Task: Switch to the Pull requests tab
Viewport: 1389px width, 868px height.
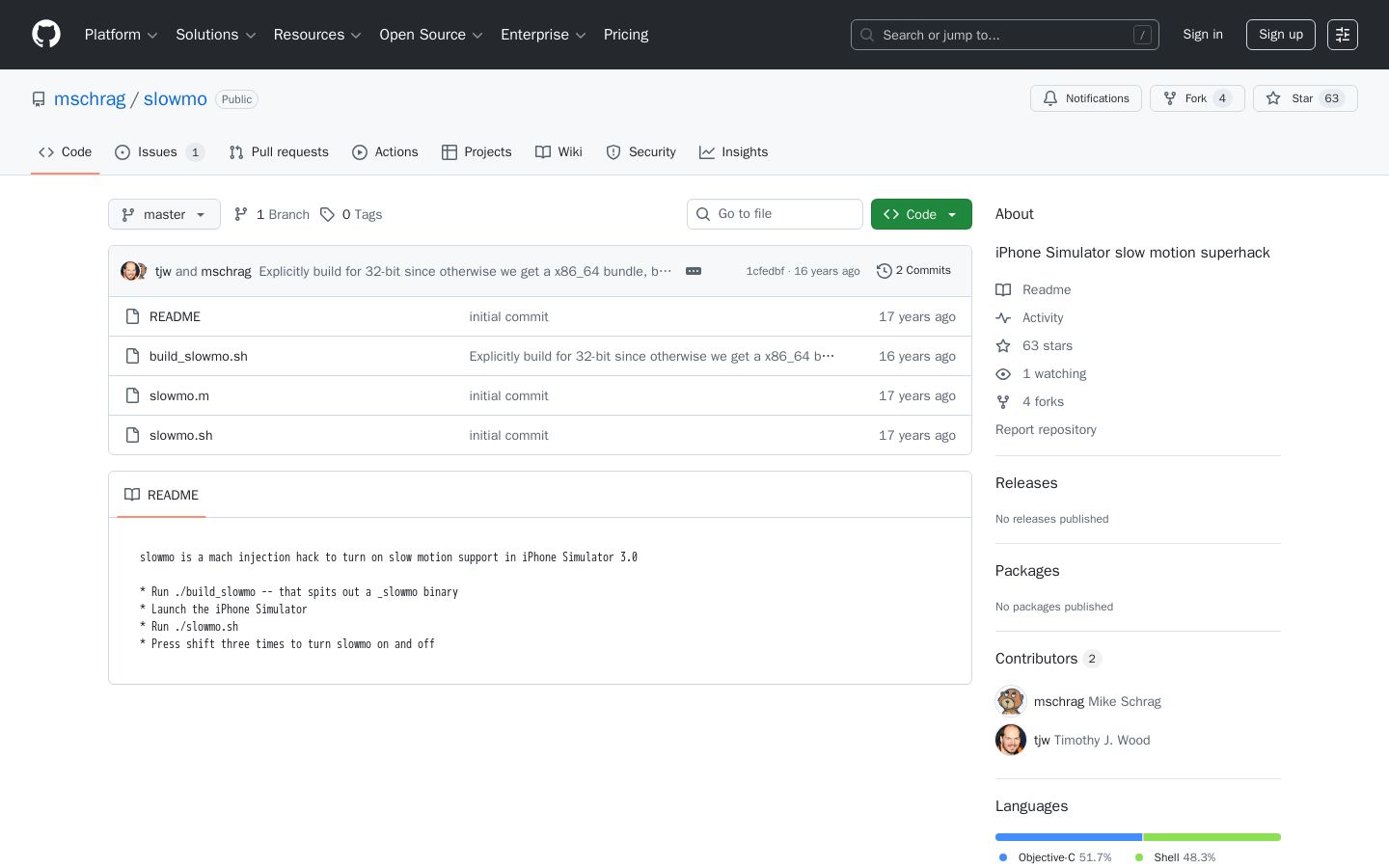Action: tap(279, 152)
